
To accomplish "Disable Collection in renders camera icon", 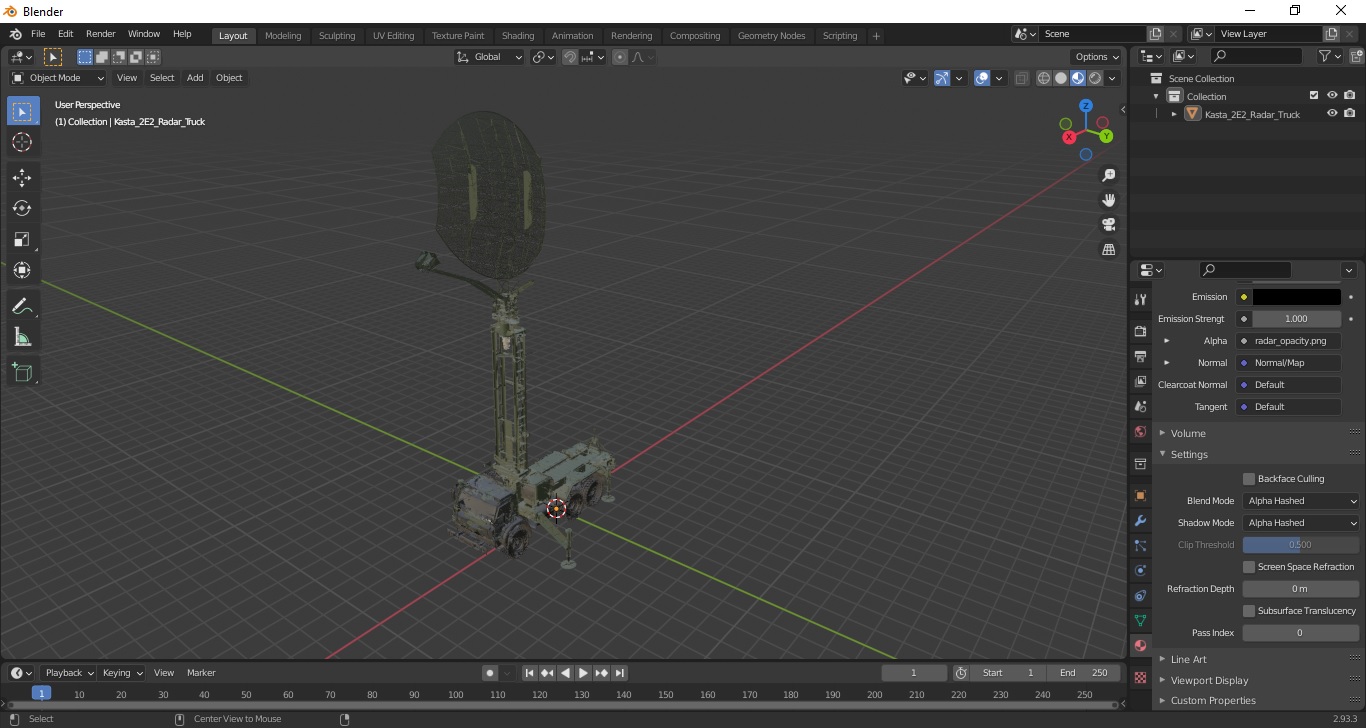I will [x=1350, y=96].
